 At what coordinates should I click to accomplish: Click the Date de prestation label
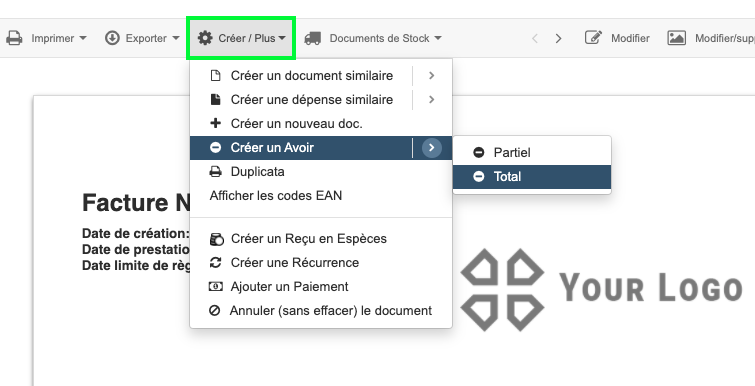[136, 249]
